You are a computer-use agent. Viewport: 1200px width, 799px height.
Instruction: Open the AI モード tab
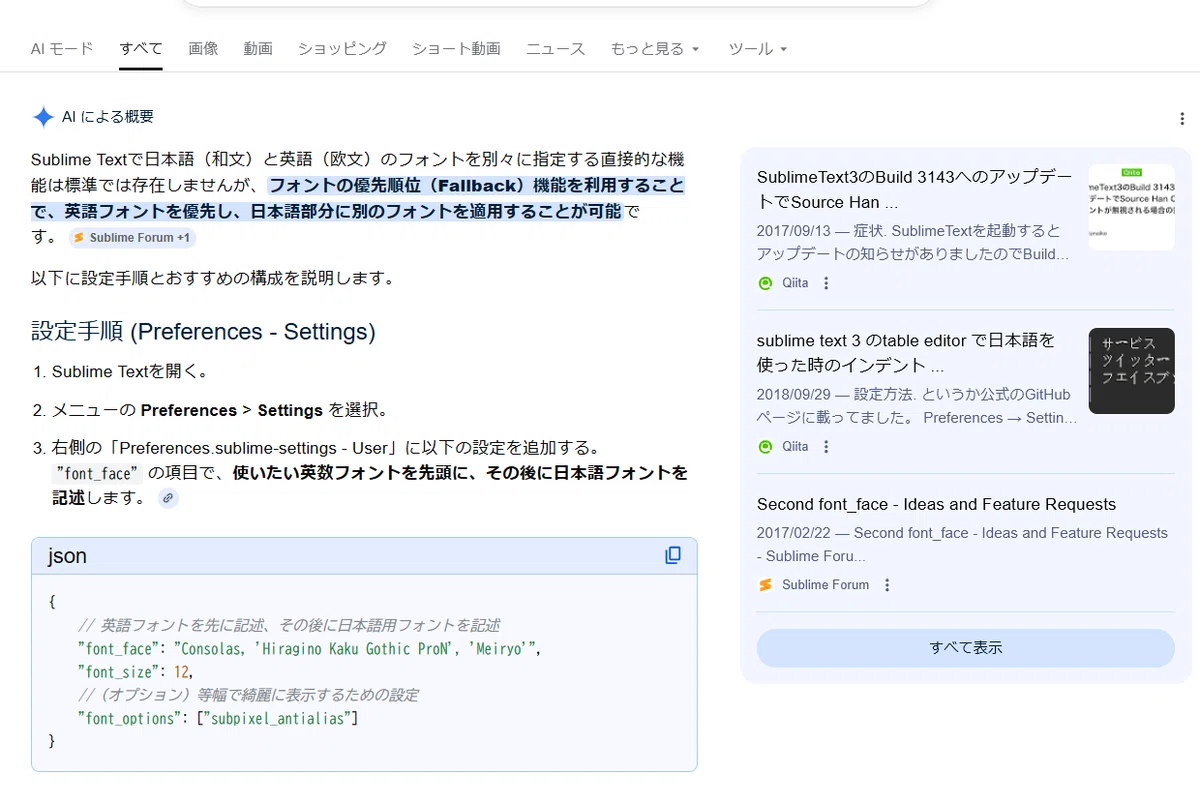(62, 48)
